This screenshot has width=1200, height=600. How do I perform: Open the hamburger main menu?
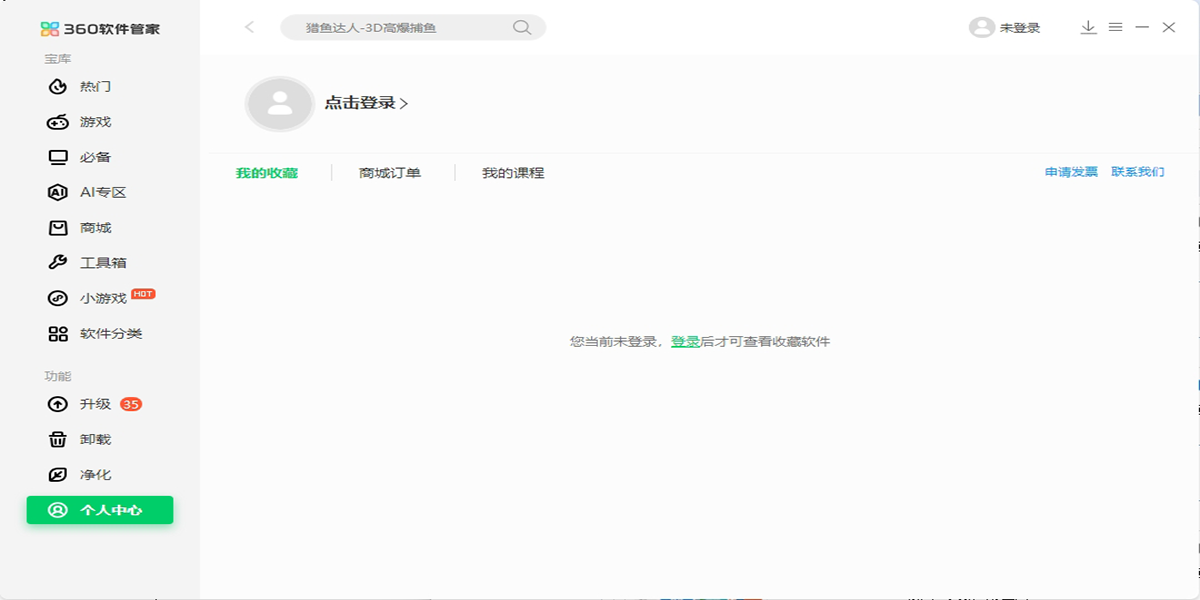tap(1115, 28)
